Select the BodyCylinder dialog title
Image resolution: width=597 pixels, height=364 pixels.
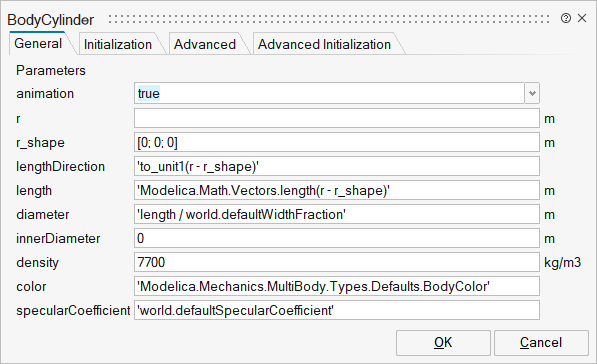51,20
